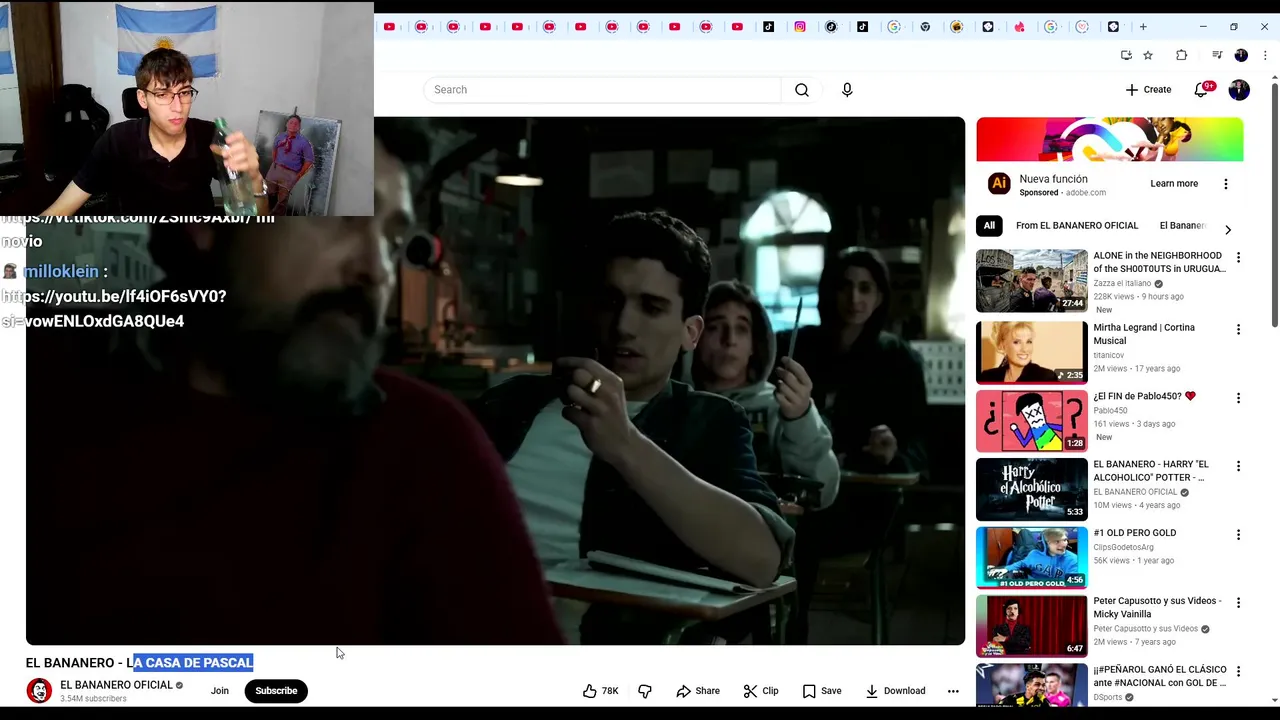
Task: Click Learn more on Adobe ad
Action: (1174, 184)
